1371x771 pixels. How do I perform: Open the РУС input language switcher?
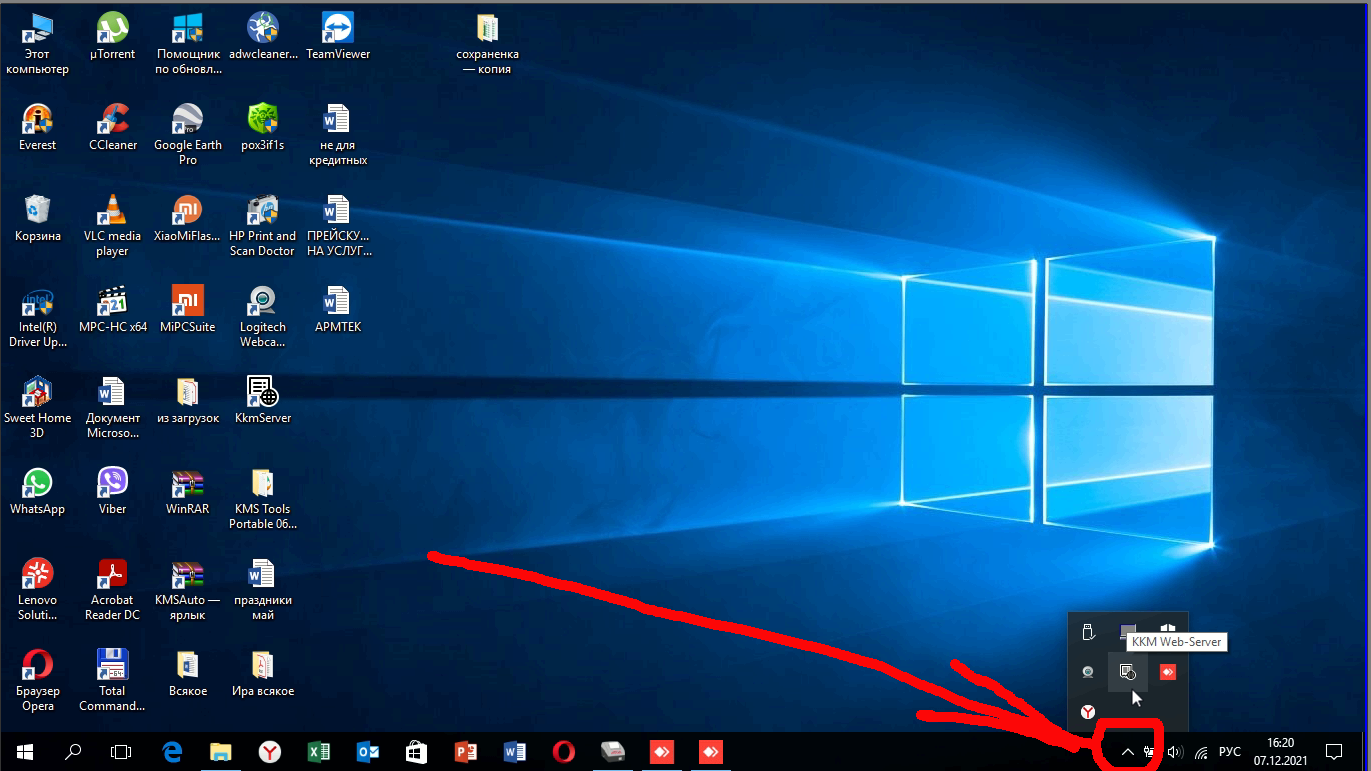(x=1230, y=752)
